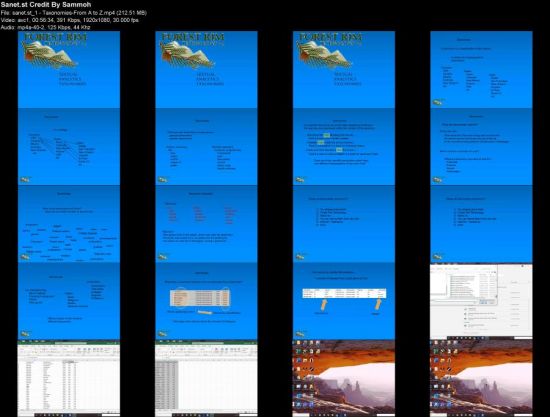Select the first desktop canyon wallpaper thumbnail
This screenshot has width=550, height=417.
click(x=344, y=378)
